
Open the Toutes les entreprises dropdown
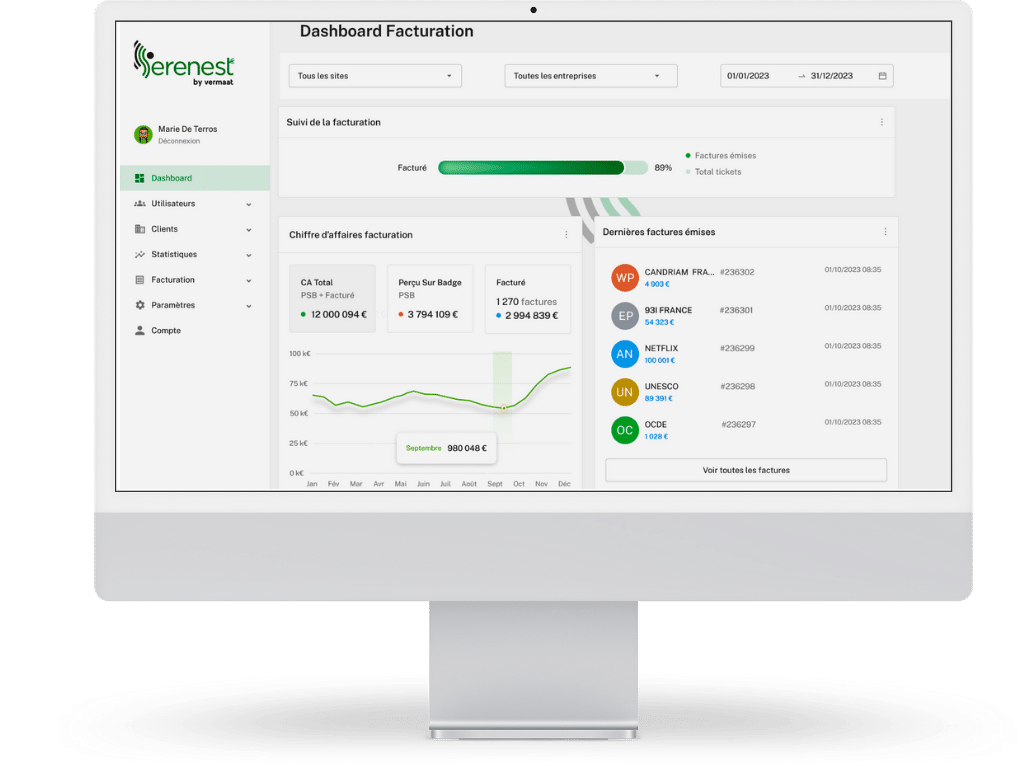tap(590, 75)
